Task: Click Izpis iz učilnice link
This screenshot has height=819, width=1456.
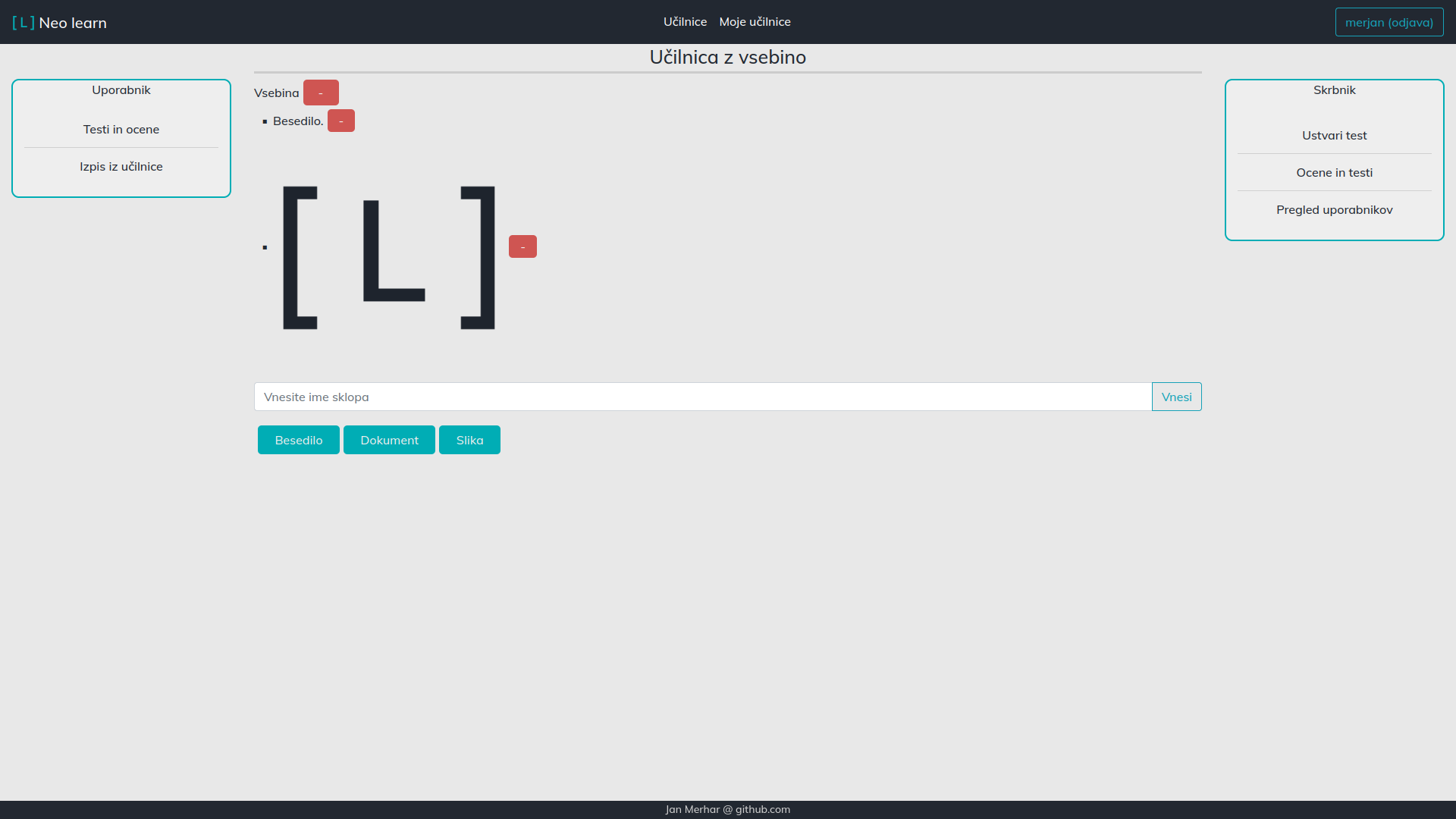Action: click(x=121, y=167)
